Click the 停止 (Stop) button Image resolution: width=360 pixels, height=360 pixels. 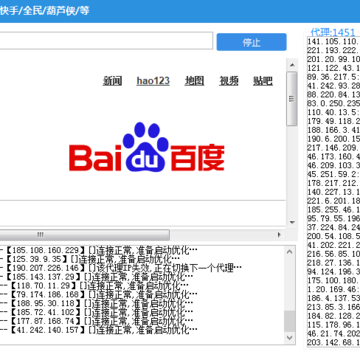tap(251, 42)
